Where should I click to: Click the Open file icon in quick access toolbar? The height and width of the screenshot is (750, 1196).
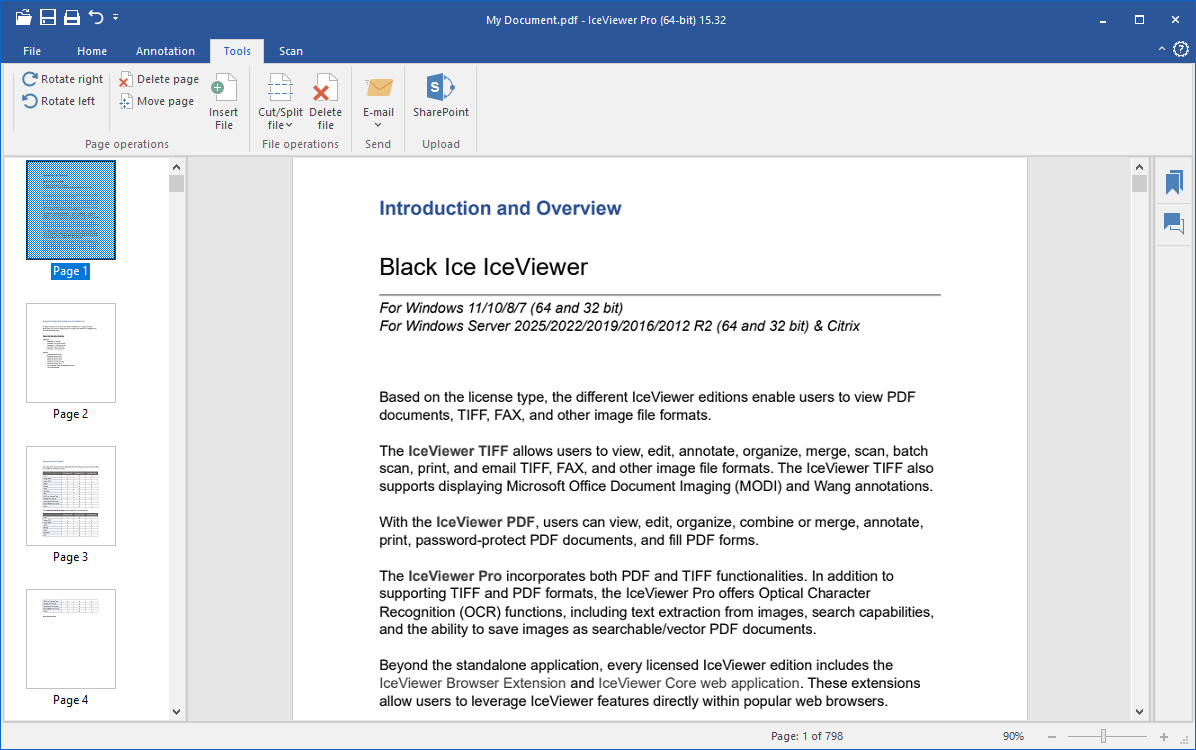(24, 17)
